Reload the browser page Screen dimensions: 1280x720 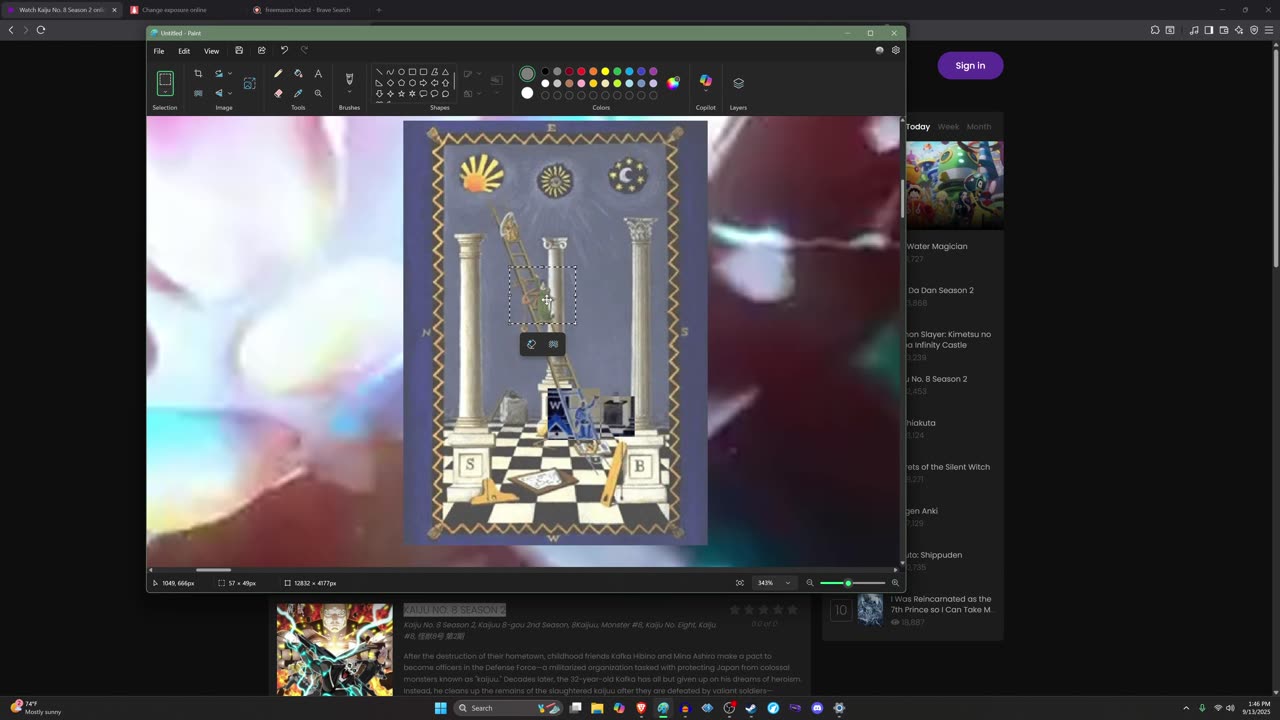(41, 30)
